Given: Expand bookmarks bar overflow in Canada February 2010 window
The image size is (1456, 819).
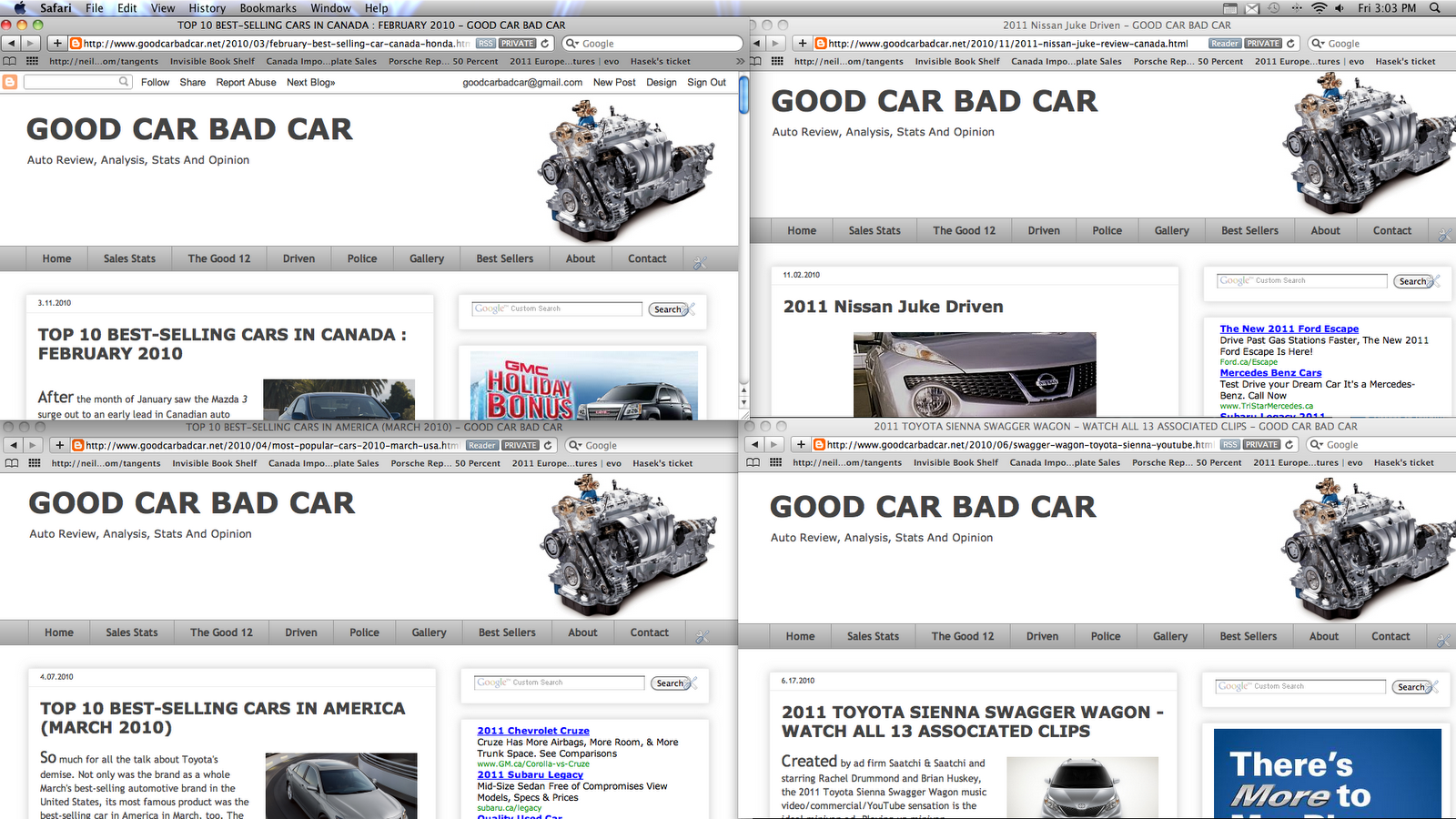Looking at the screenshot, I should [x=740, y=61].
